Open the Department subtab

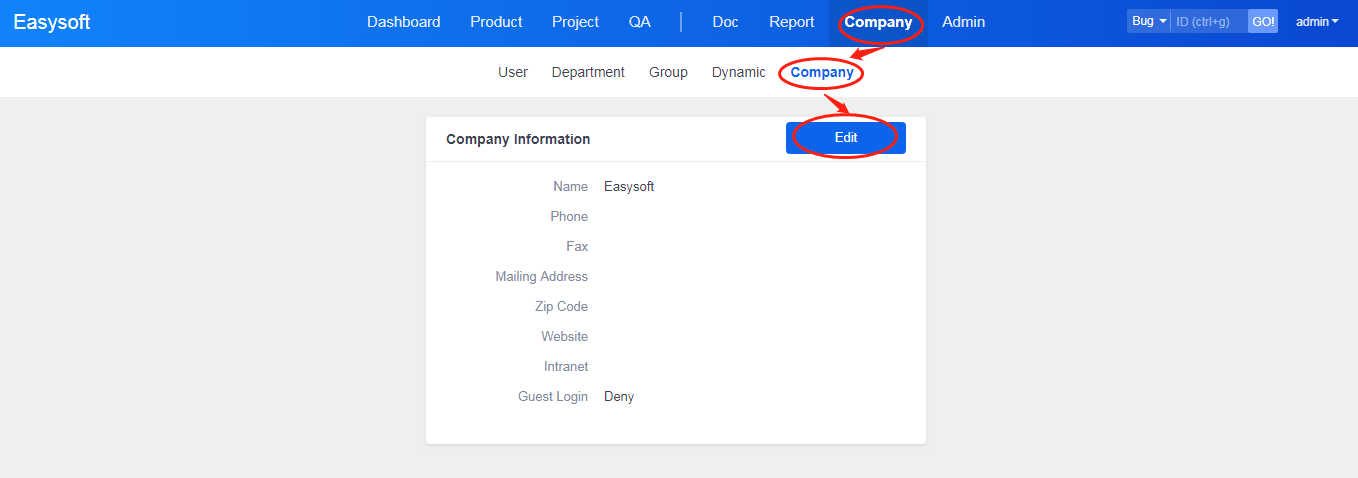click(x=588, y=72)
